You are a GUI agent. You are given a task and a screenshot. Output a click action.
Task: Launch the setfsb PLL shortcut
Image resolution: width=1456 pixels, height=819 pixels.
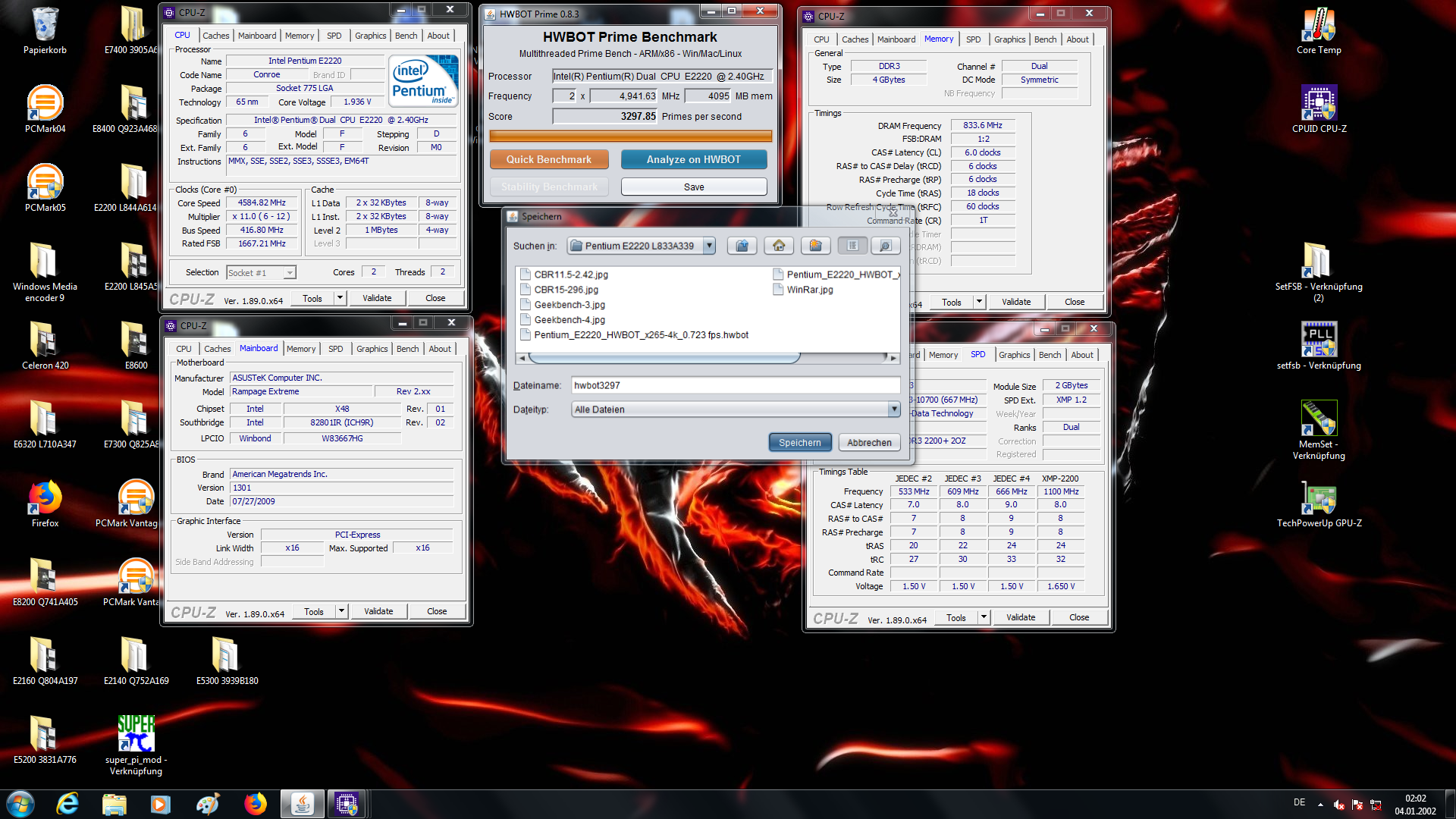pos(1319,346)
